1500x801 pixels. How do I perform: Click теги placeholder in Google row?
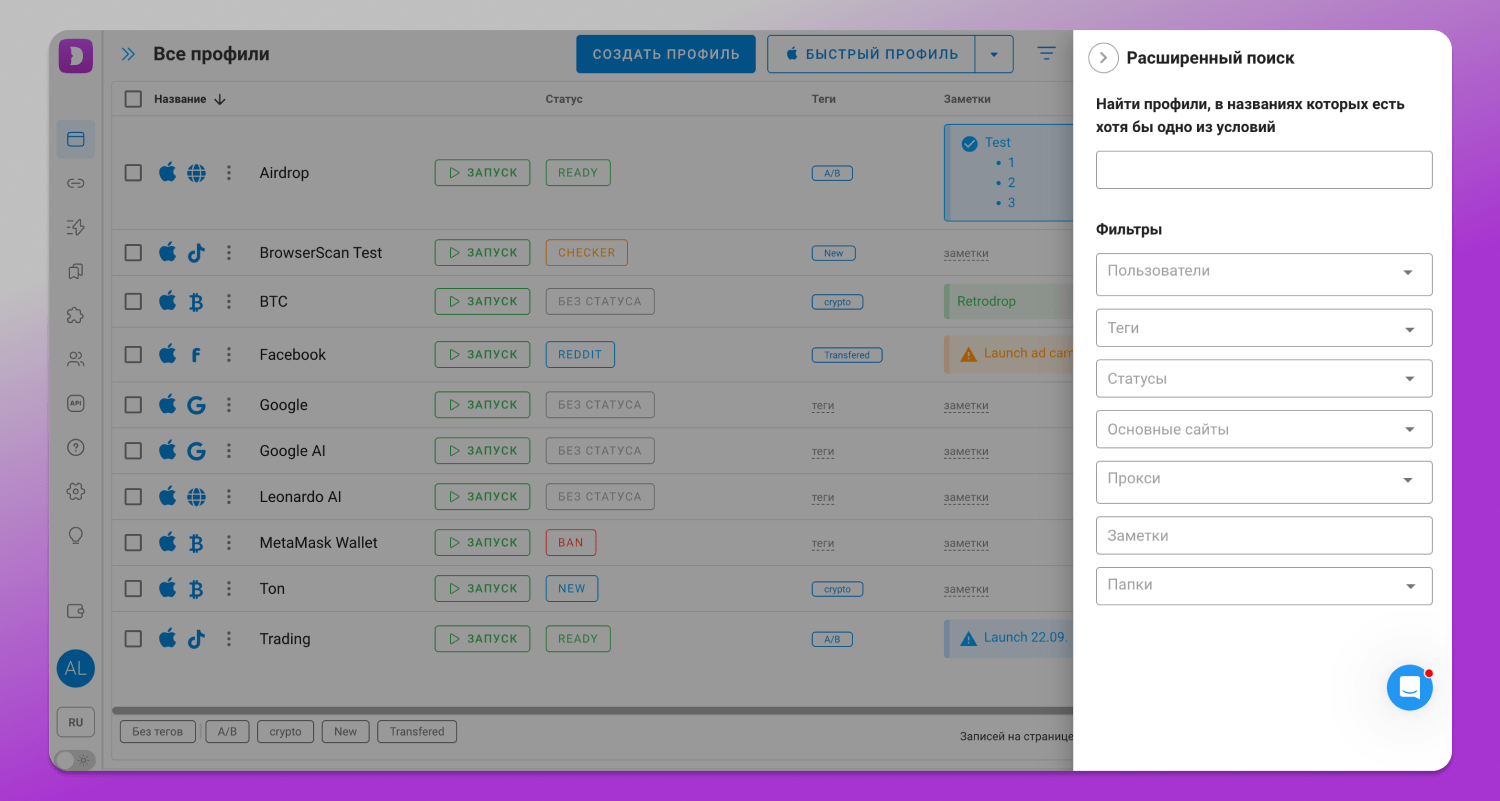pyautogui.click(x=823, y=406)
